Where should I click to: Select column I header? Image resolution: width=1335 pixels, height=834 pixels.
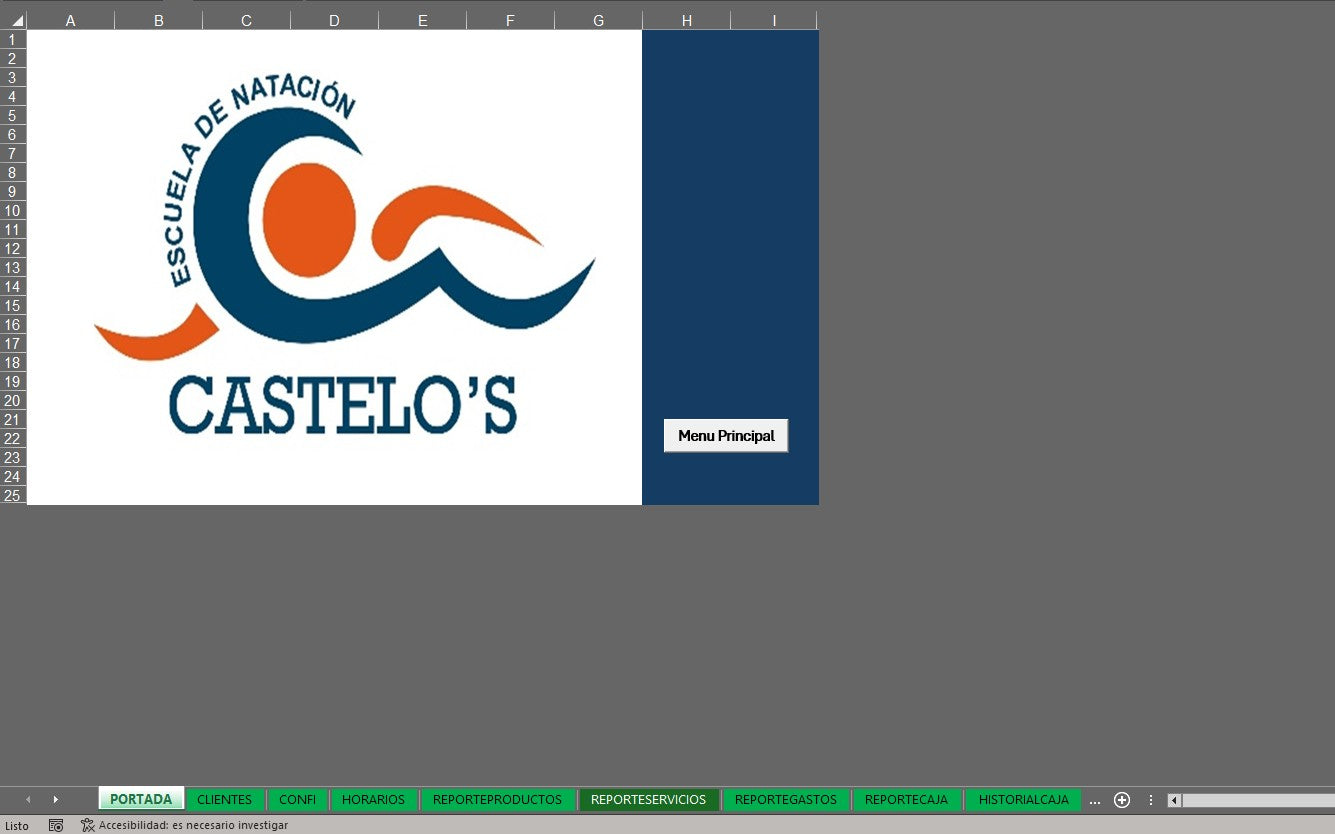click(x=774, y=20)
